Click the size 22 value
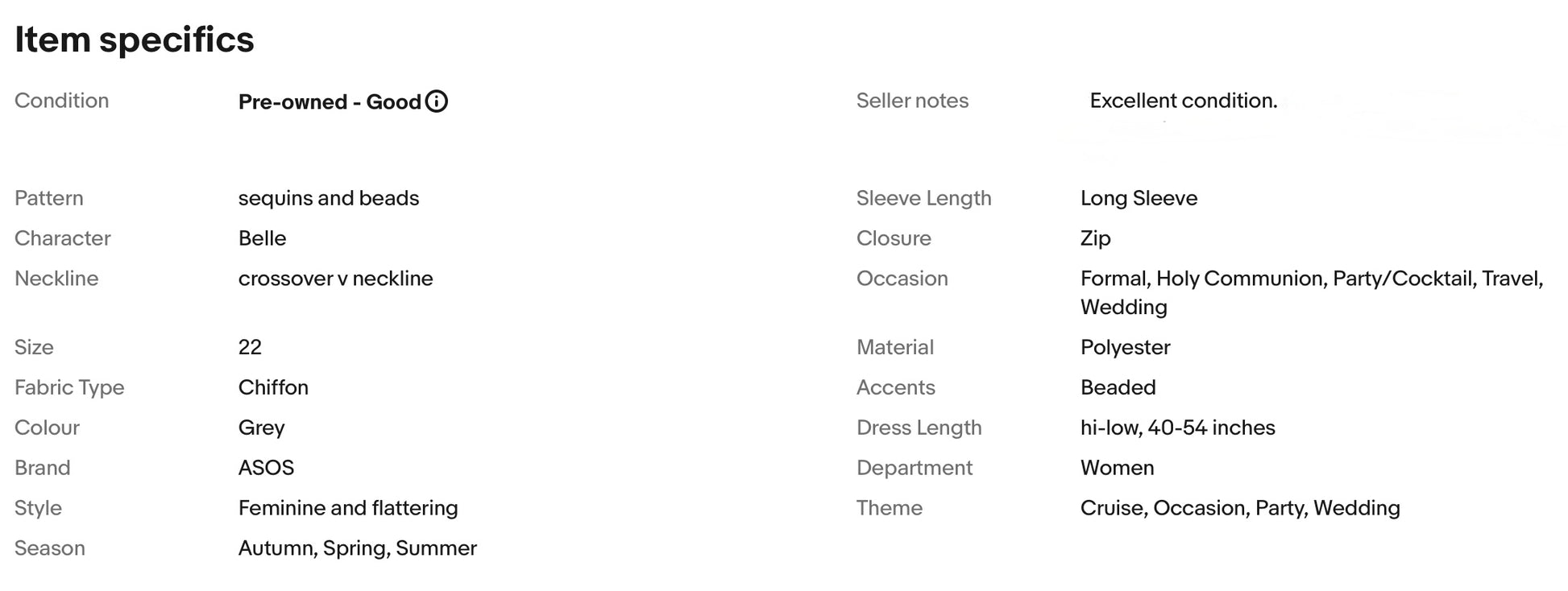Viewport: 1568px width, 591px height. [x=250, y=347]
